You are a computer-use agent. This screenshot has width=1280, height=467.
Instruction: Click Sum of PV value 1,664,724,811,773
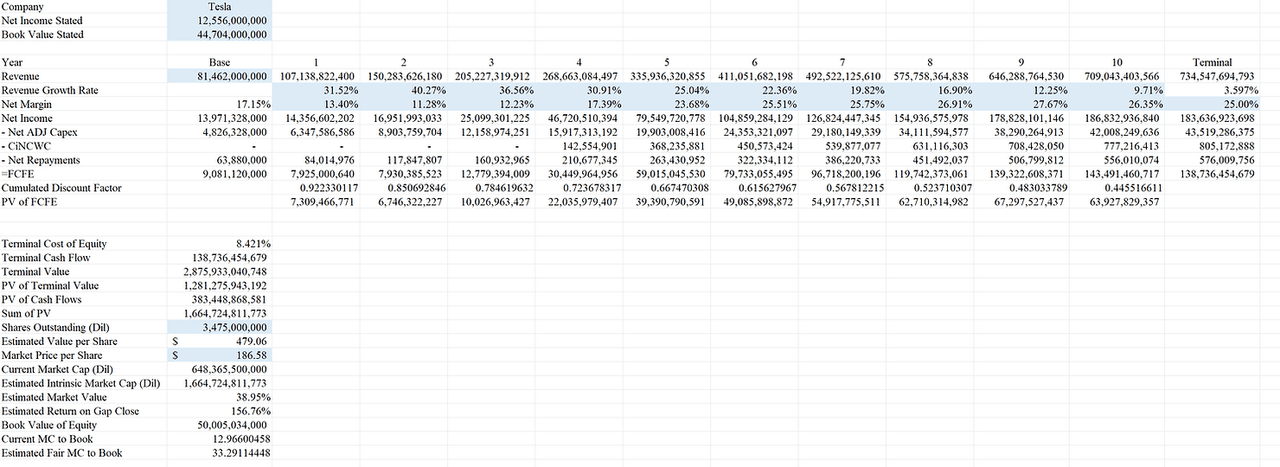pos(224,314)
